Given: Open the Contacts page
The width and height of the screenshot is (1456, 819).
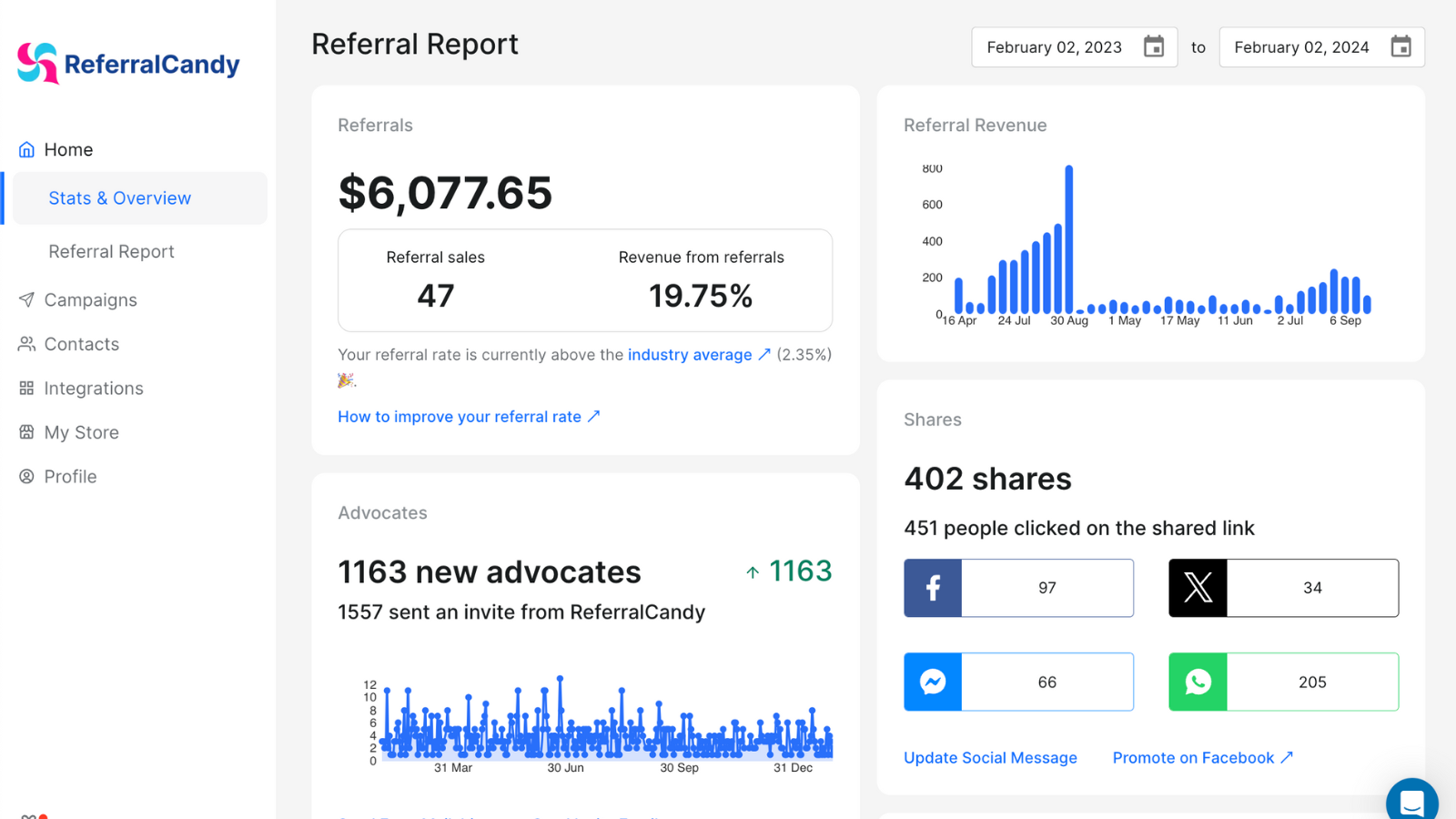Looking at the screenshot, I should click(81, 344).
